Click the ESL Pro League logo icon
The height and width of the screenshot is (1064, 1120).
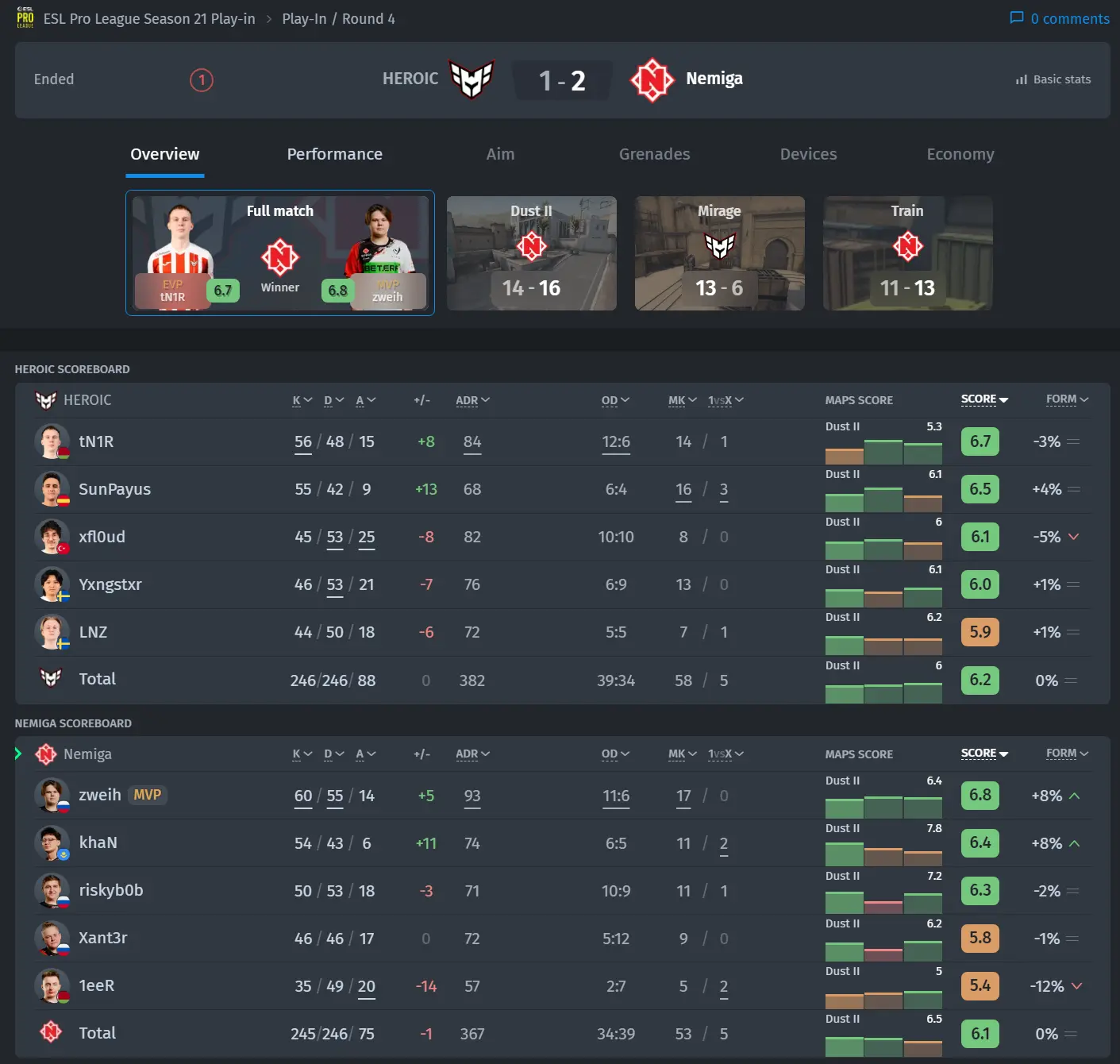[x=25, y=17]
